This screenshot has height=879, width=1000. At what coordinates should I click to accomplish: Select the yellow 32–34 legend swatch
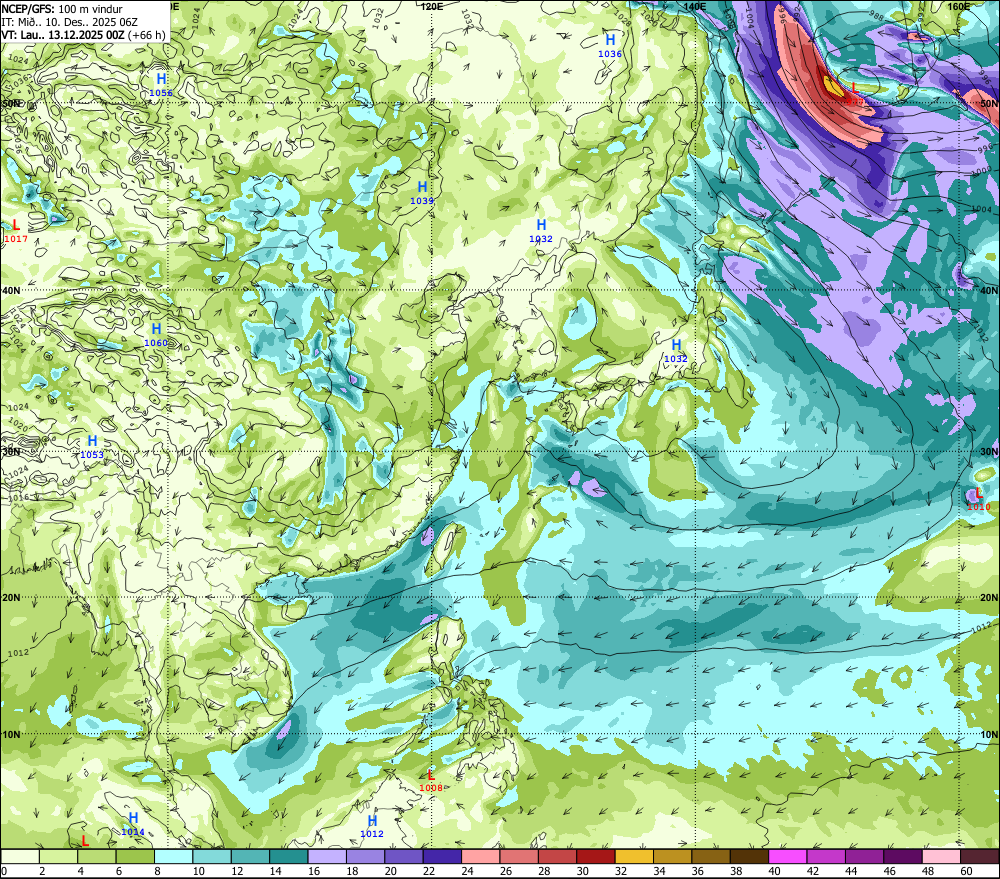634,857
